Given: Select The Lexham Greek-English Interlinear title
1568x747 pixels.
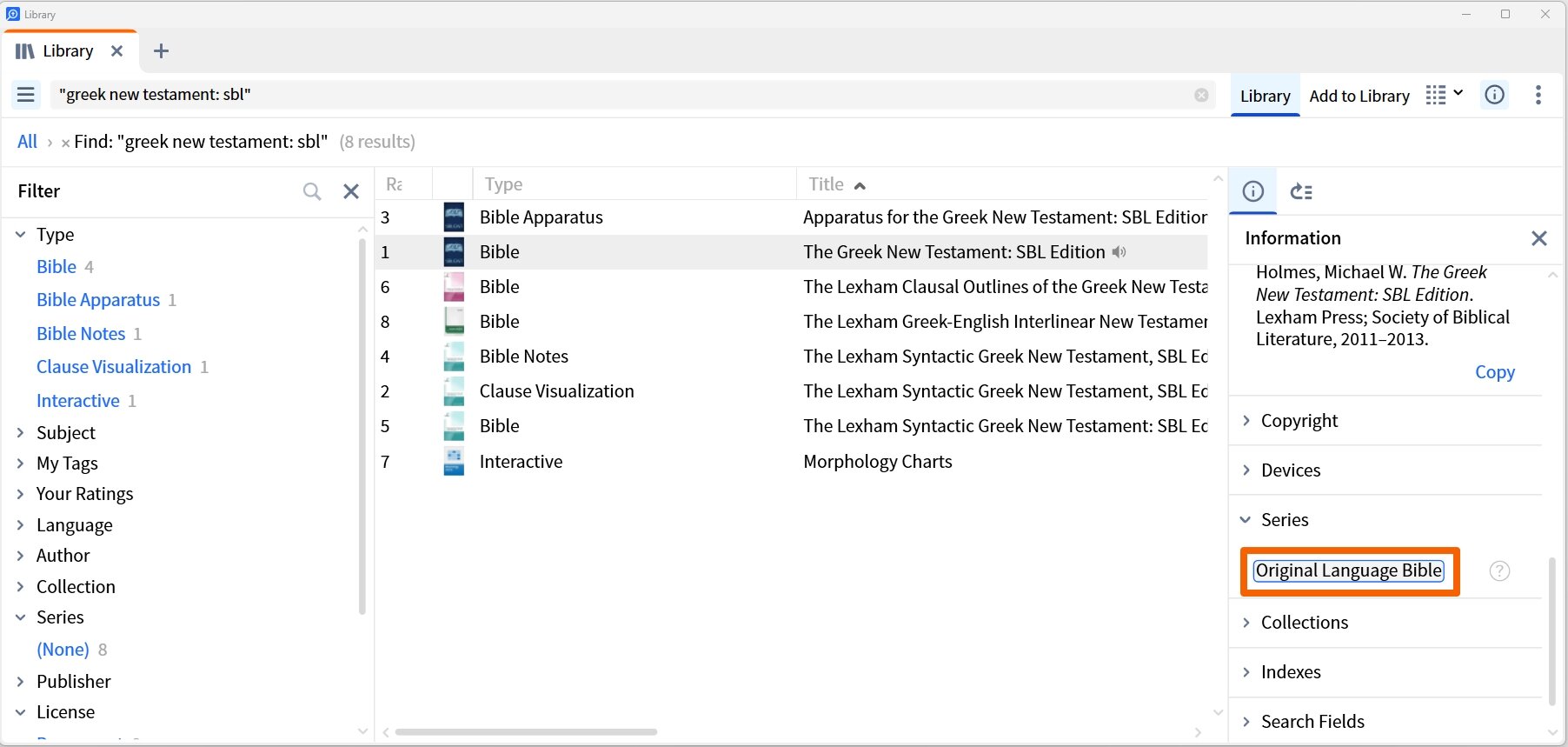Looking at the screenshot, I should [x=1006, y=322].
